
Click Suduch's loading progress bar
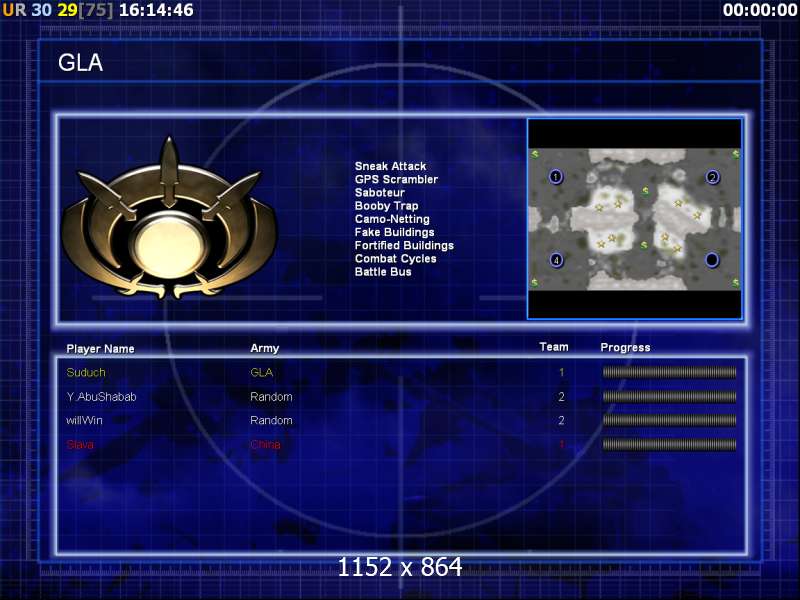(669, 372)
